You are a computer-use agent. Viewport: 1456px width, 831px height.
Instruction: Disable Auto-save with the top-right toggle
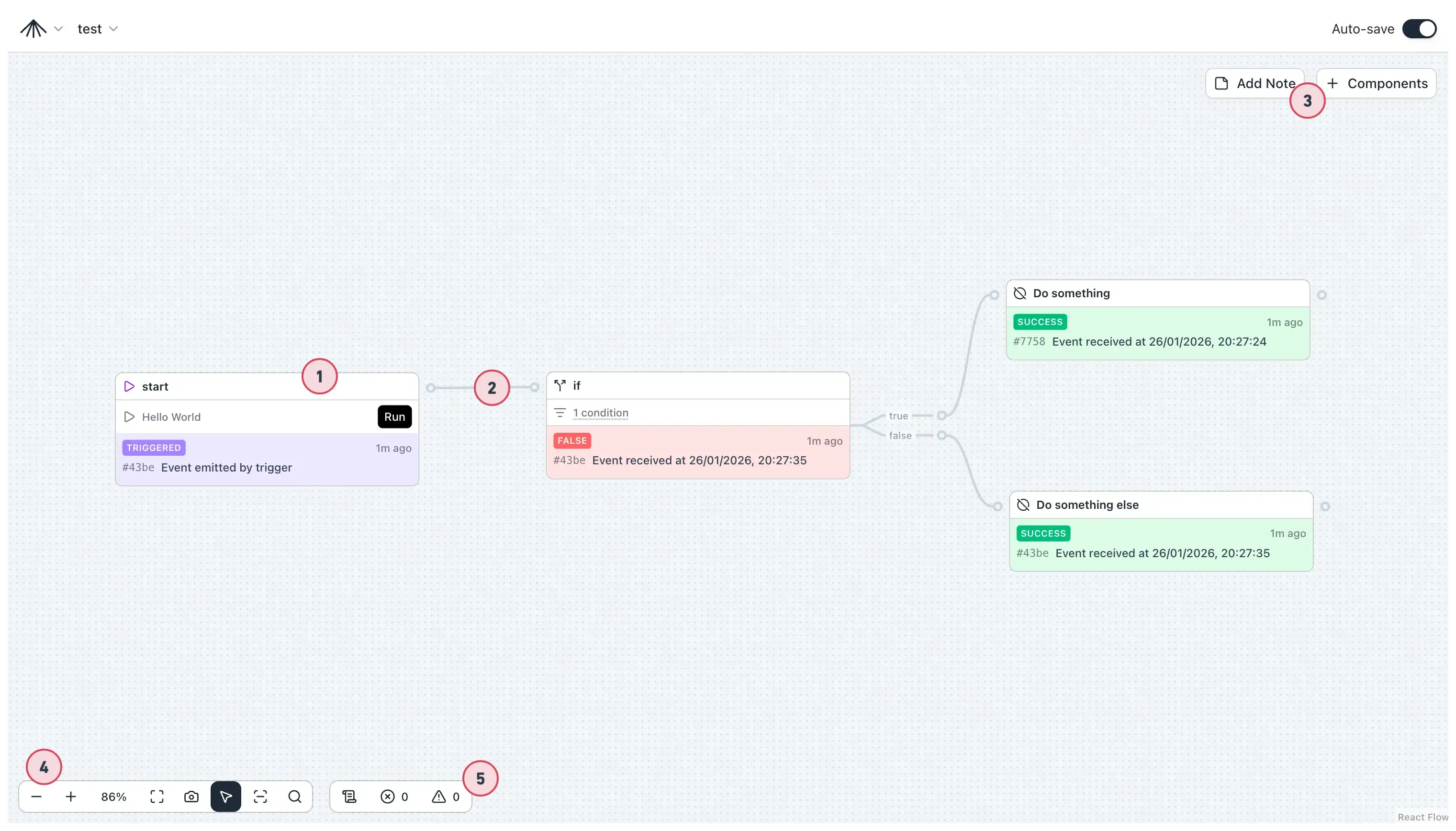pos(1419,29)
